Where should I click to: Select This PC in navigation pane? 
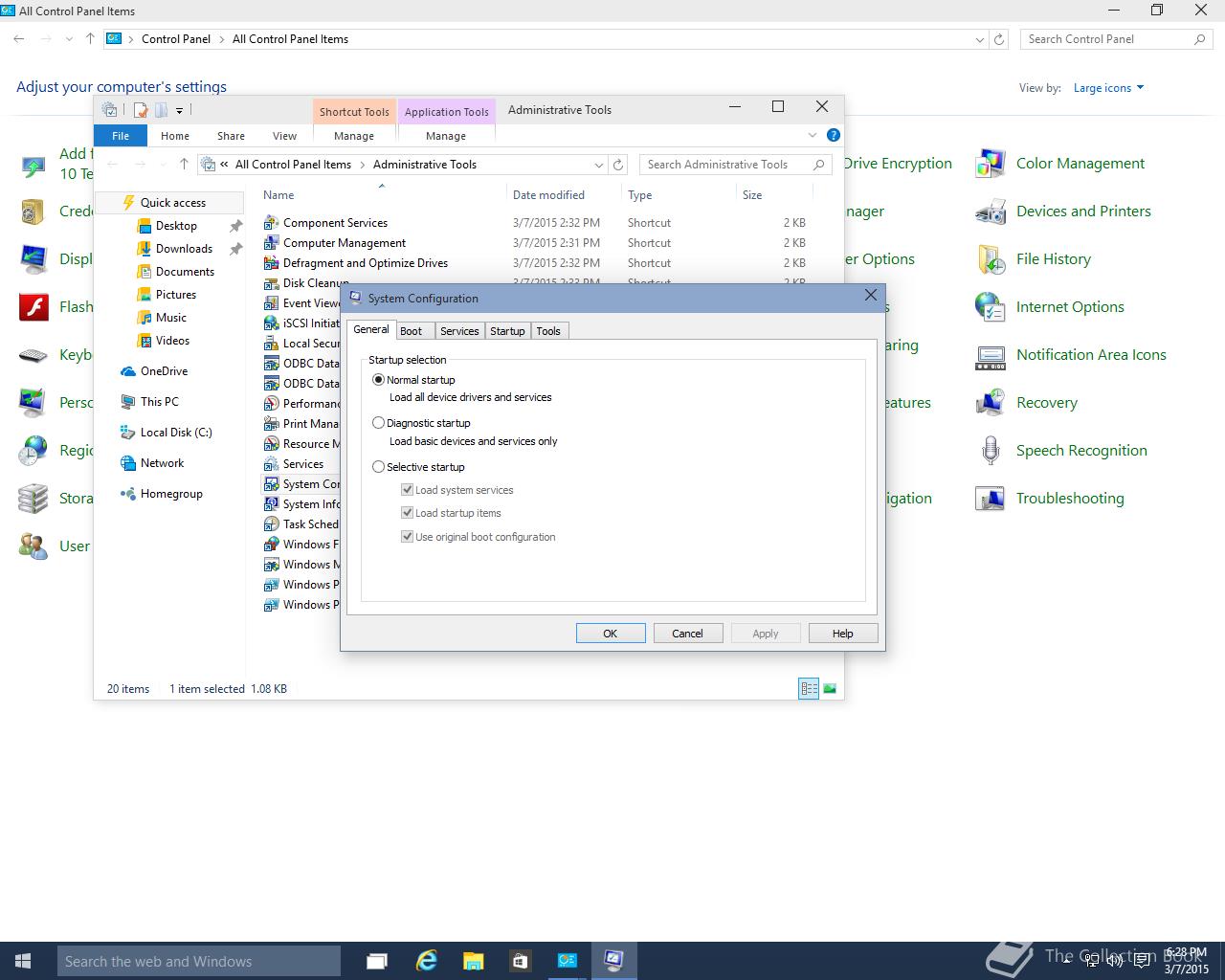pyautogui.click(x=159, y=402)
